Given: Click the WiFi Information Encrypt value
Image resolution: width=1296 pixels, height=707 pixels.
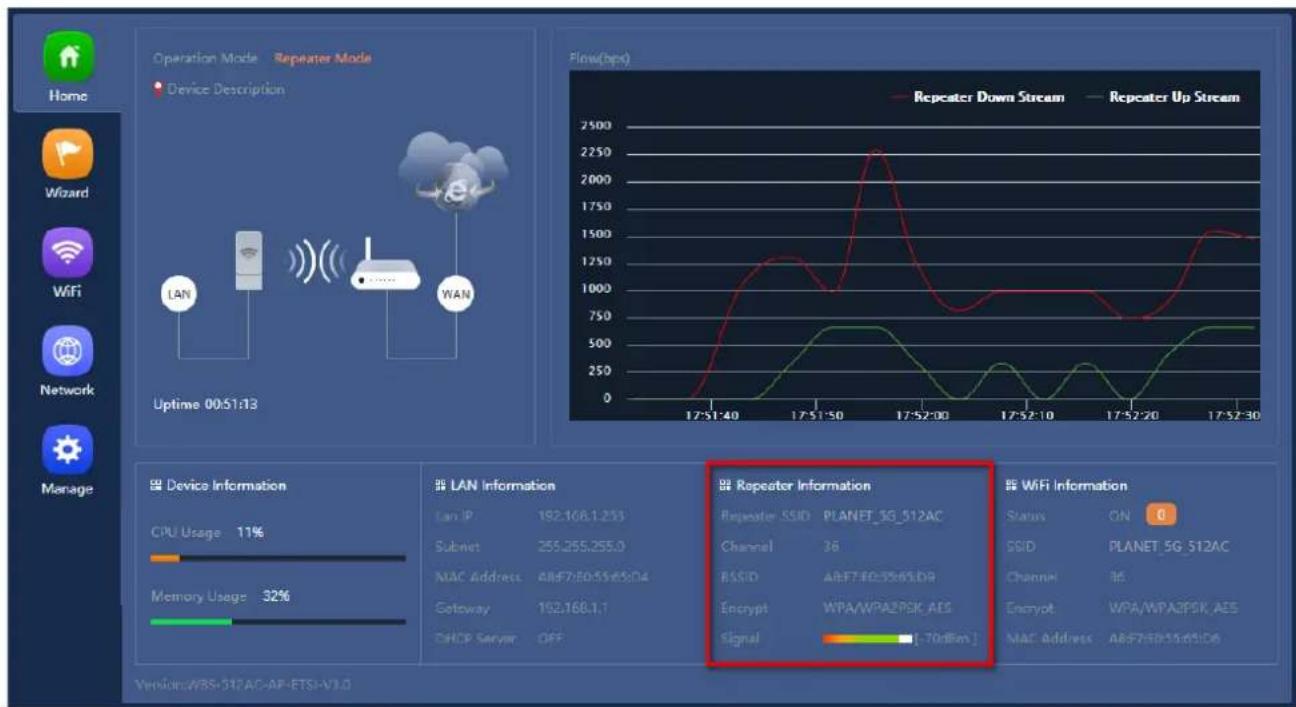Looking at the screenshot, I should click(x=1175, y=607).
